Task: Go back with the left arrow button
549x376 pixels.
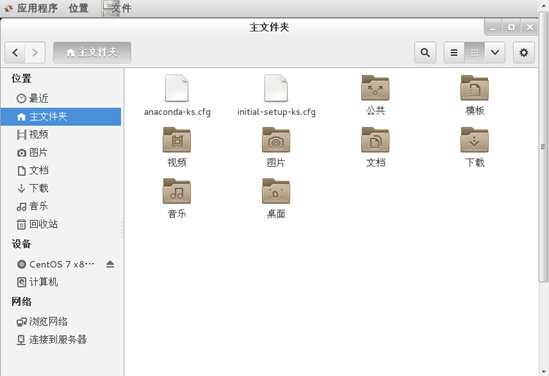Action: [x=15, y=53]
